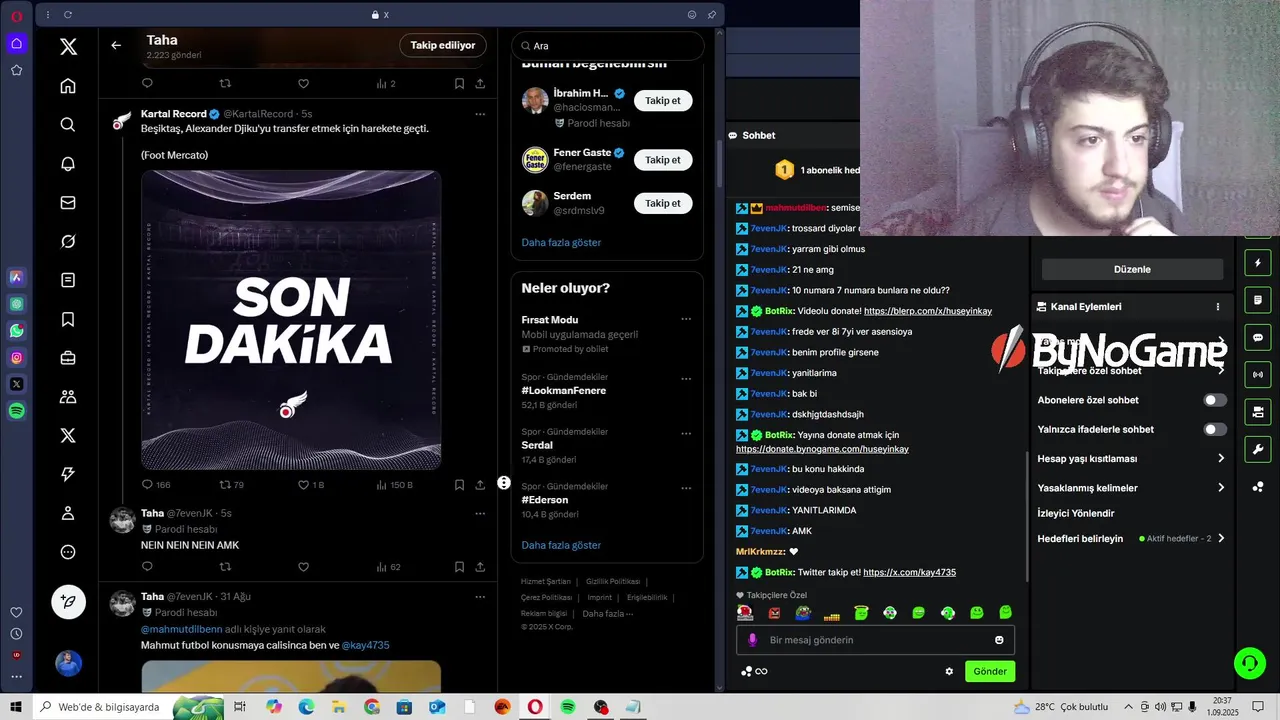This screenshot has height=720, width=1280.
Task: Open Spotify in Opera sidebar
Action: coord(17,411)
